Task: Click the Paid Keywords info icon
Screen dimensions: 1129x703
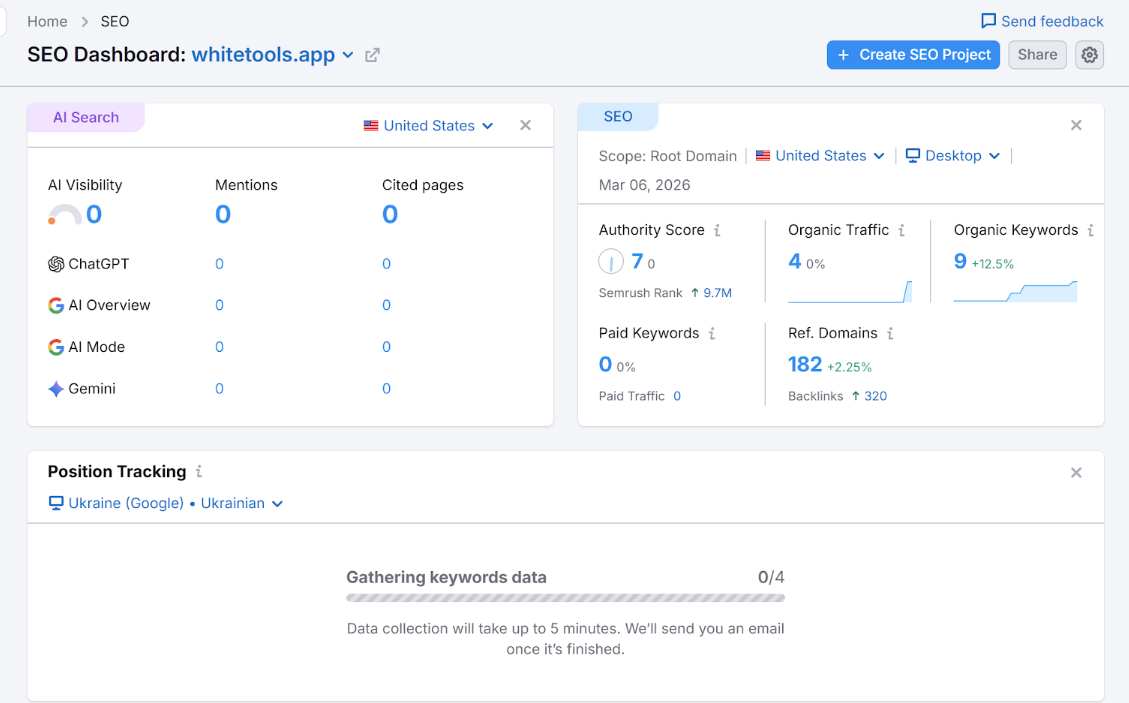Action: tap(712, 333)
